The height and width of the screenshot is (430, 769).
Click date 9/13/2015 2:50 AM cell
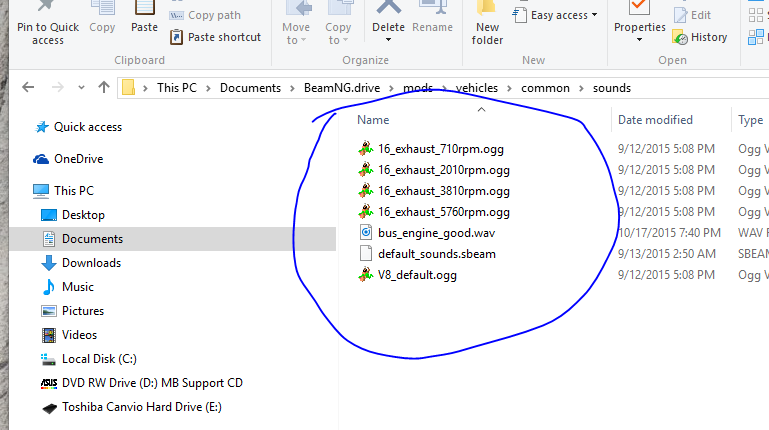(x=666, y=254)
